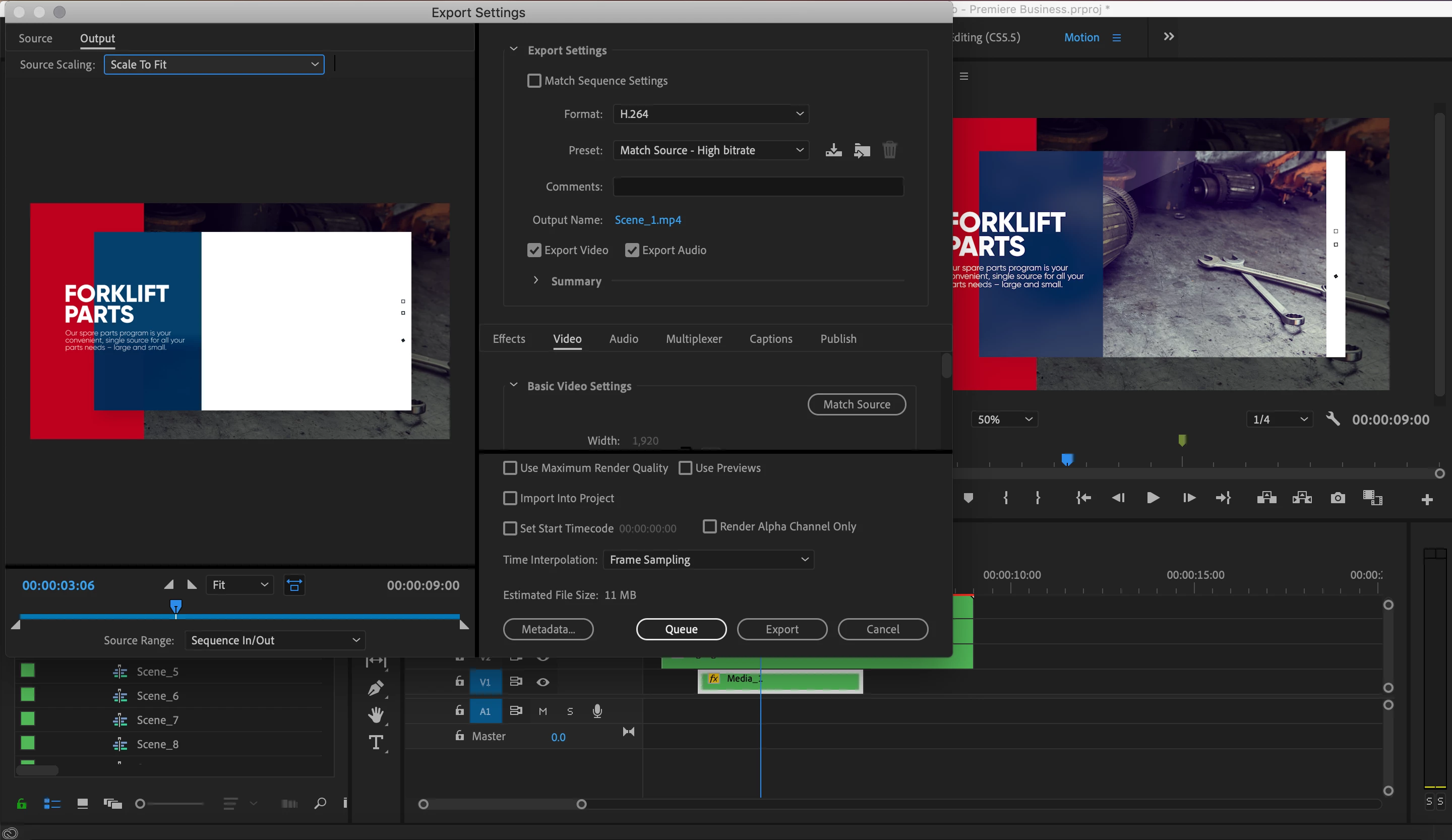This screenshot has width=1452, height=840.
Task: Select the Hand tool
Action: (376, 715)
